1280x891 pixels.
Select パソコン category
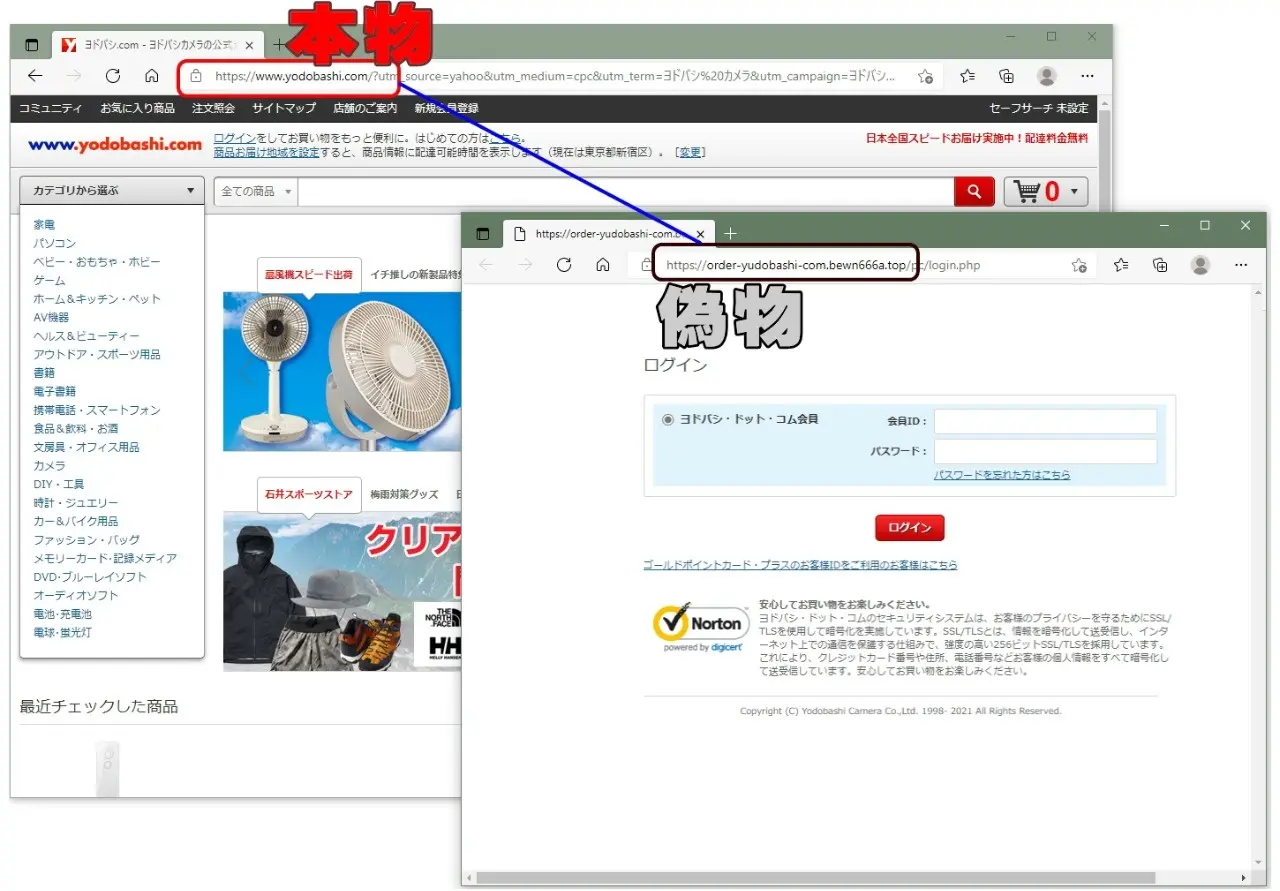[x=54, y=243]
